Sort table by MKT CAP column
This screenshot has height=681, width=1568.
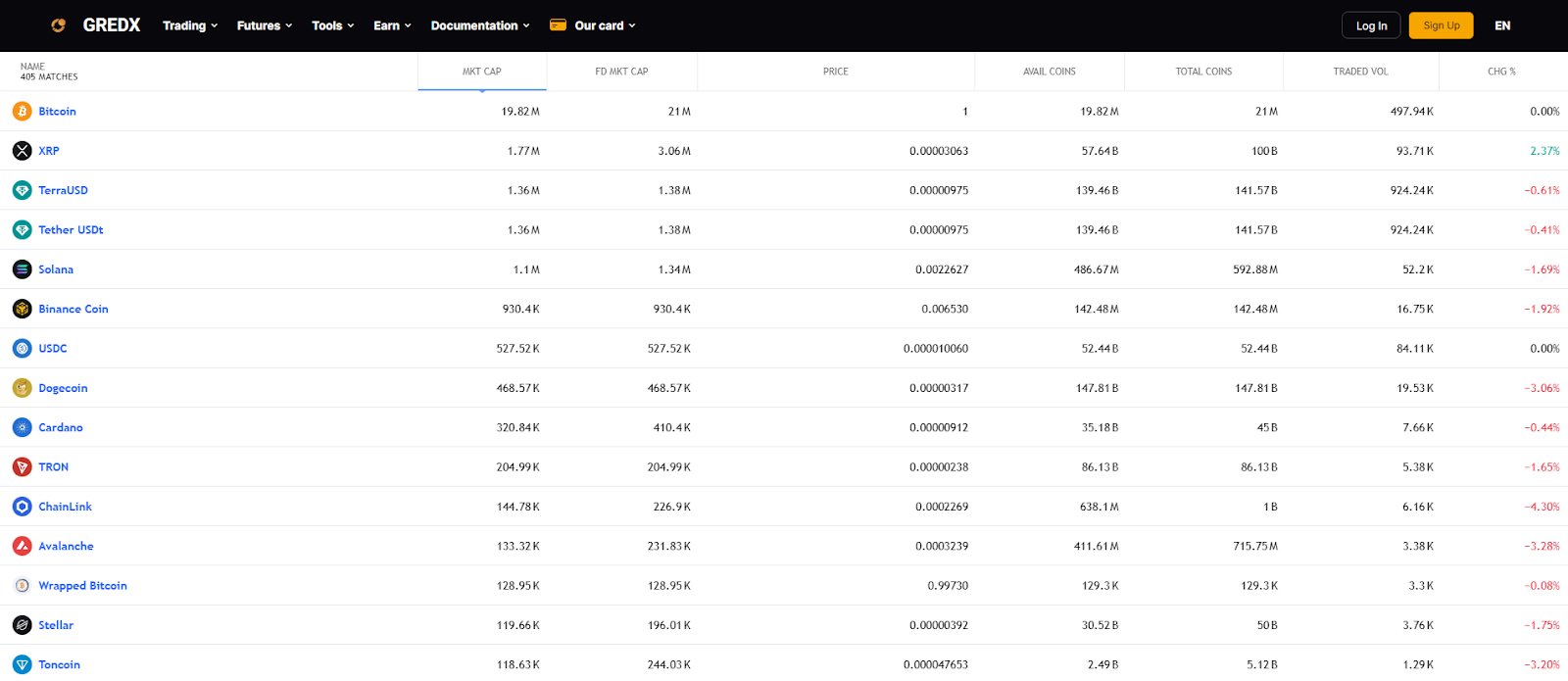tap(481, 72)
